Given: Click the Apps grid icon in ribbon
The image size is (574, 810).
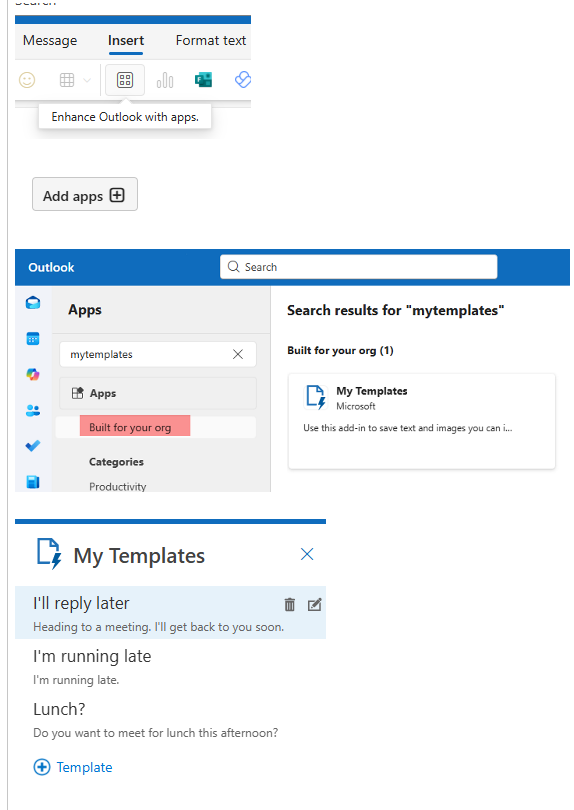Looking at the screenshot, I should (x=125, y=80).
